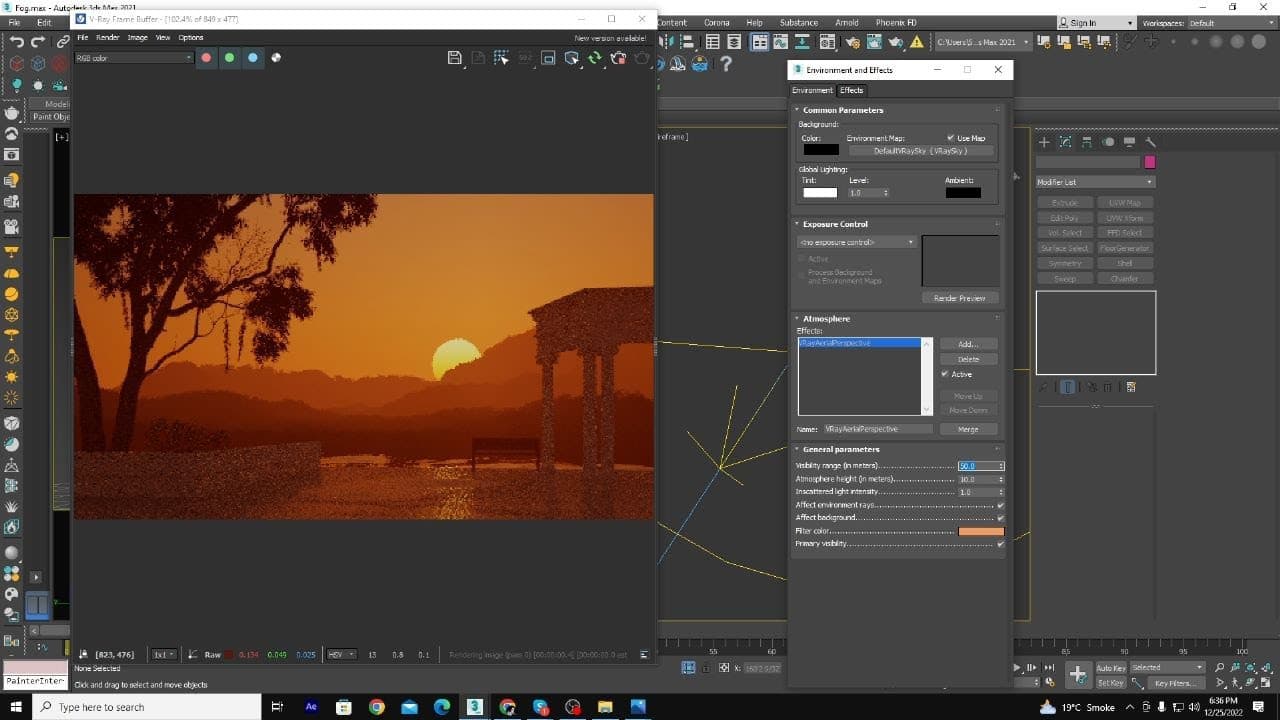1280x720 pixels.
Task: Open the Create tab plus icon in command panel
Action: 1044,142
